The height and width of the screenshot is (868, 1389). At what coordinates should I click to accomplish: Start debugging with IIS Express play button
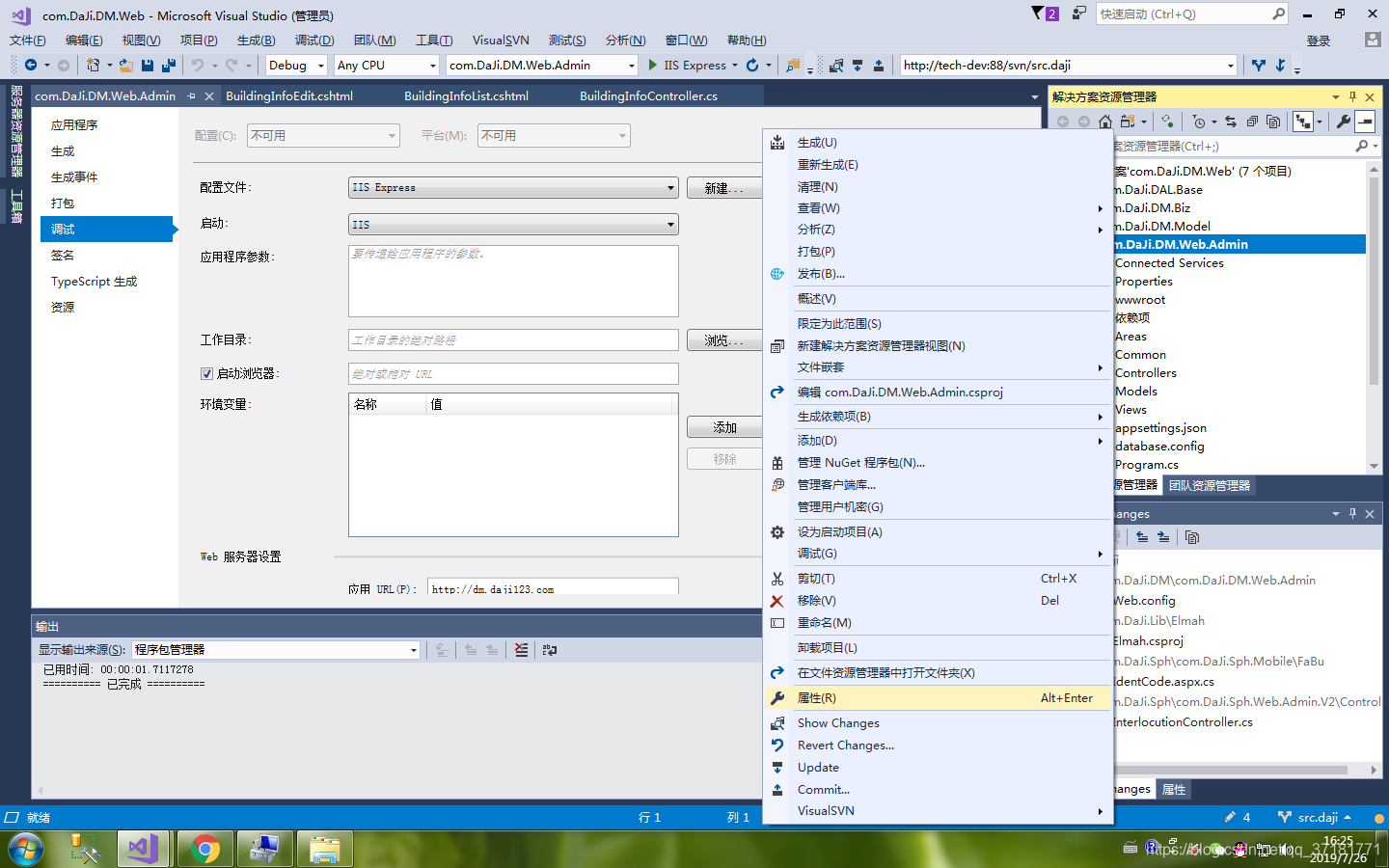653,65
